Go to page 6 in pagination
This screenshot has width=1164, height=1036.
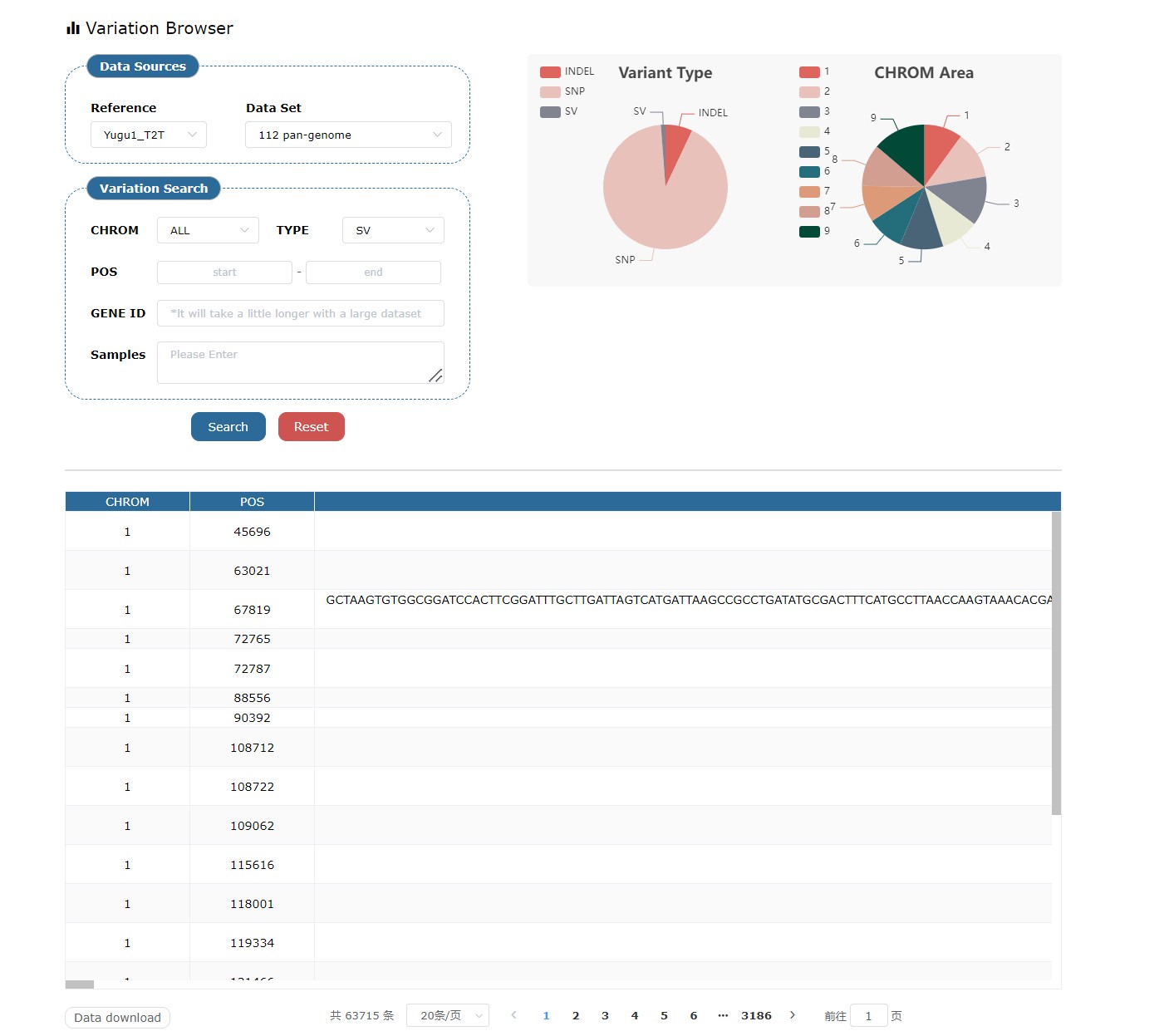pos(694,1015)
